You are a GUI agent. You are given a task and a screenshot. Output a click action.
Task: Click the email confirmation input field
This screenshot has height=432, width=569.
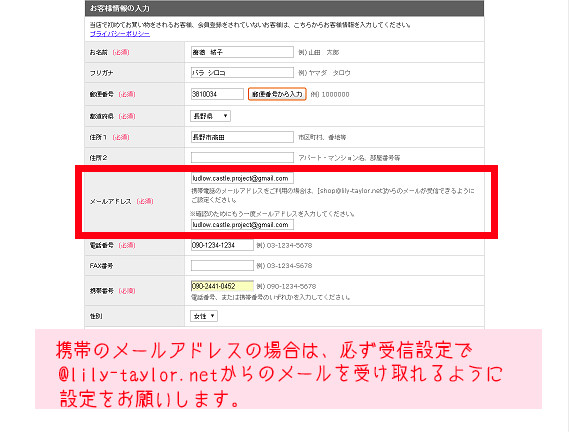coord(242,225)
